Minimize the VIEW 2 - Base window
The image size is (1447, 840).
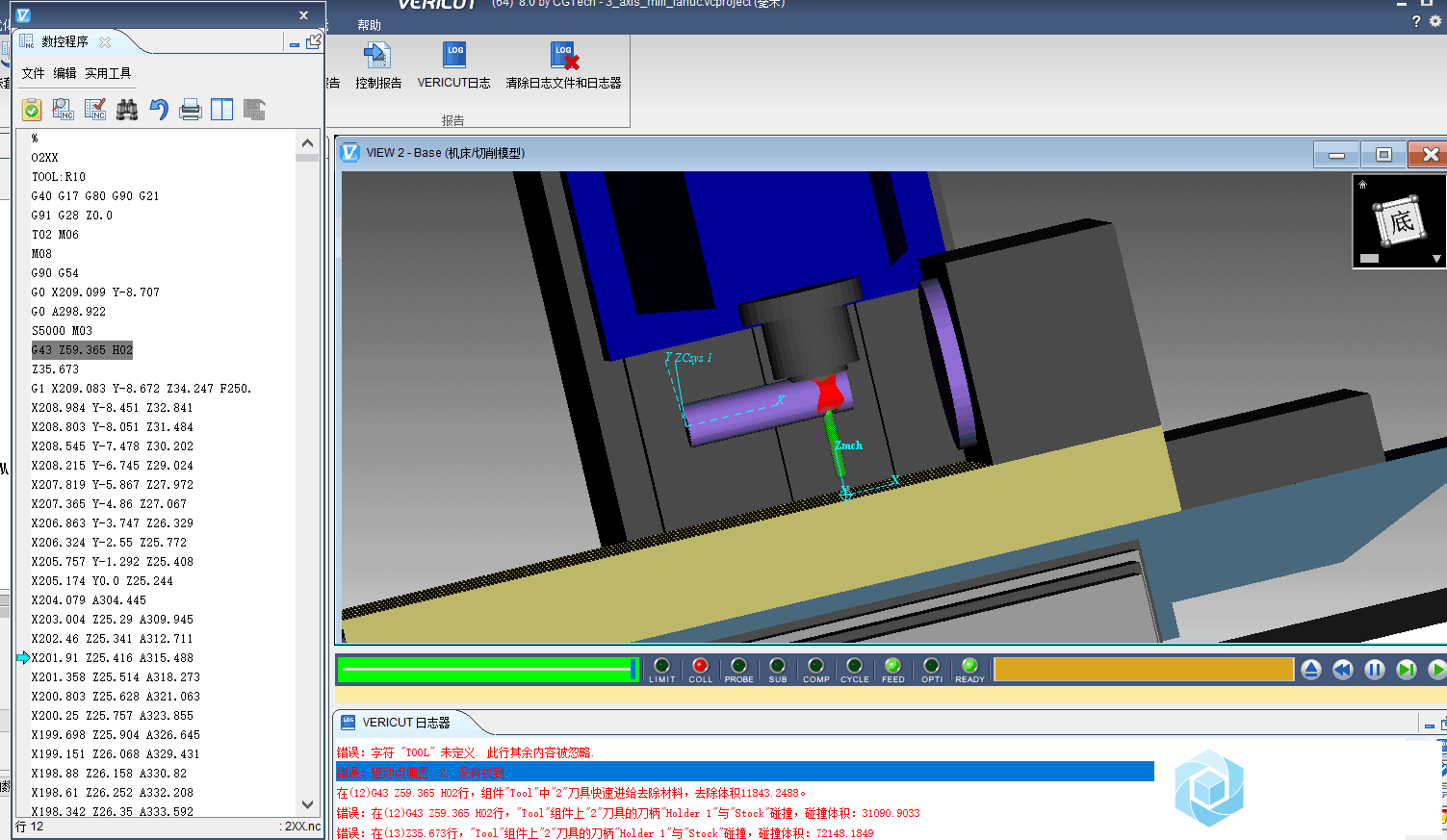pyautogui.click(x=1336, y=155)
